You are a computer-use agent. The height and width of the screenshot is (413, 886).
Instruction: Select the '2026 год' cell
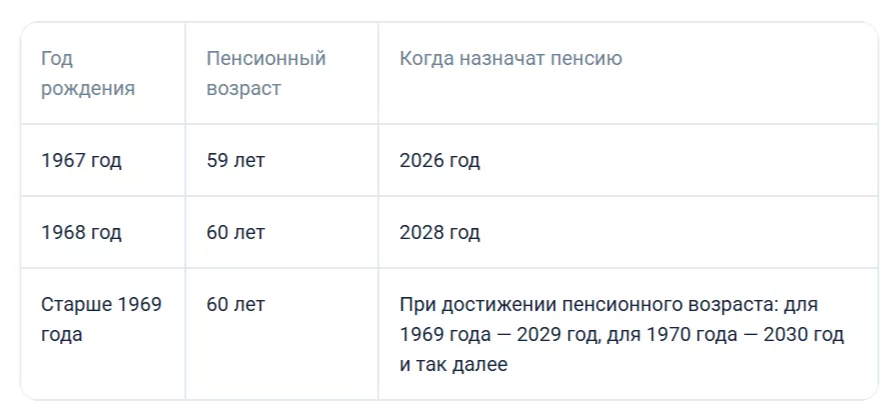(x=439, y=161)
